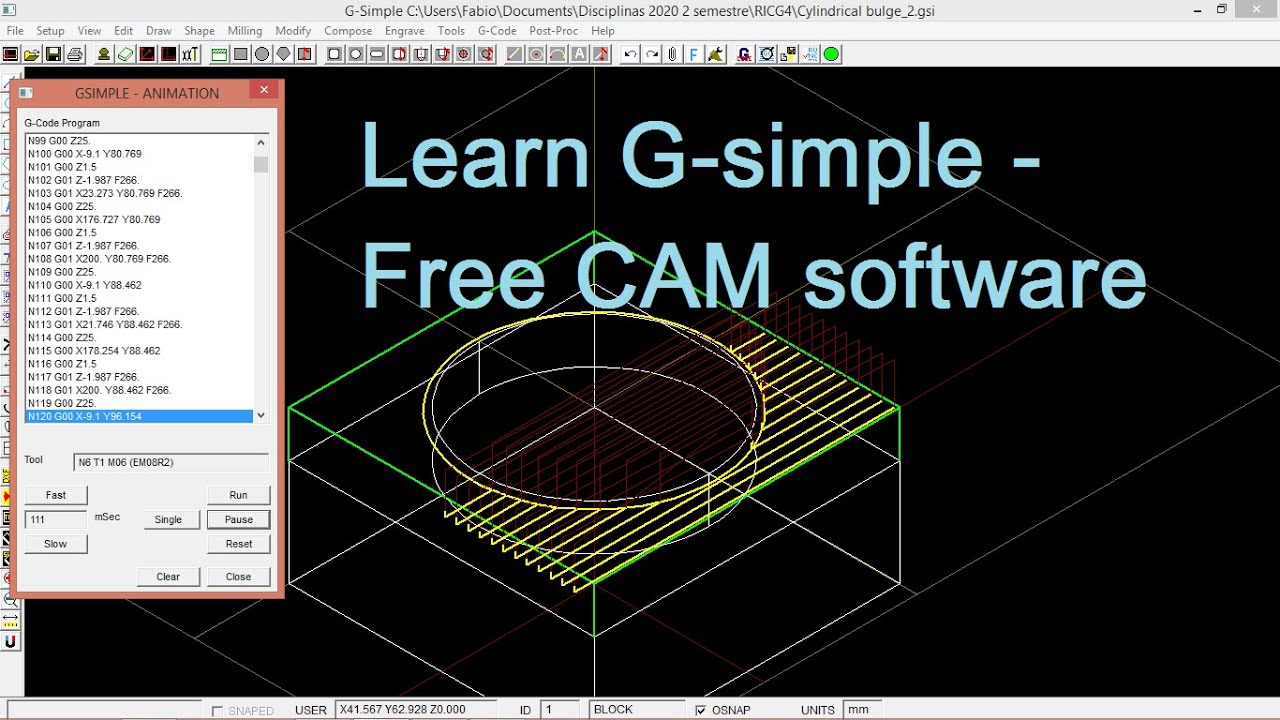Screen dimensions: 1280x720
Task: Click the gray square shape icon
Action: pyautogui.click(x=240, y=54)
